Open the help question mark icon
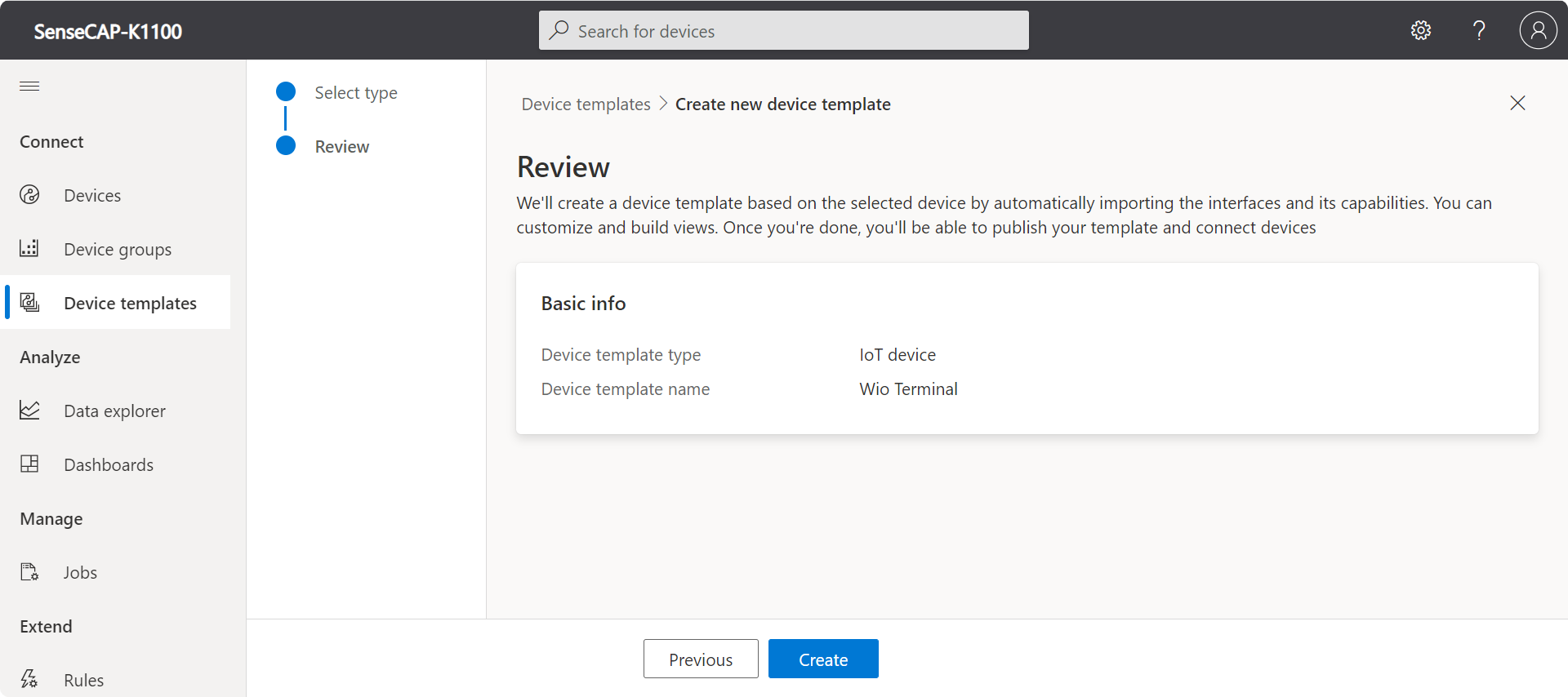This screenshot has height=697, width=1568. click(x=1479, y=30)
